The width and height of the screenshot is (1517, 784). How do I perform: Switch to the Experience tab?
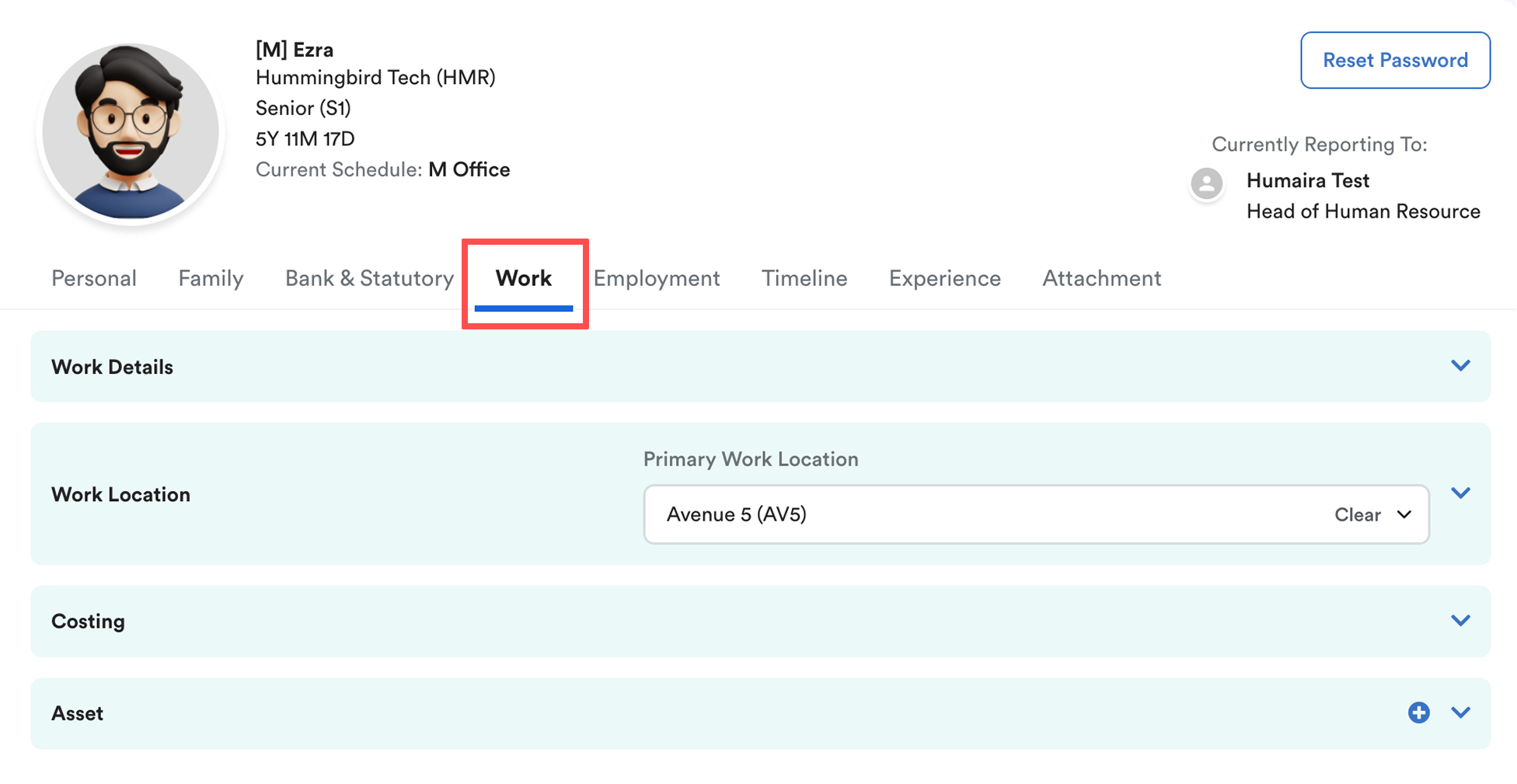click(945, 278)
